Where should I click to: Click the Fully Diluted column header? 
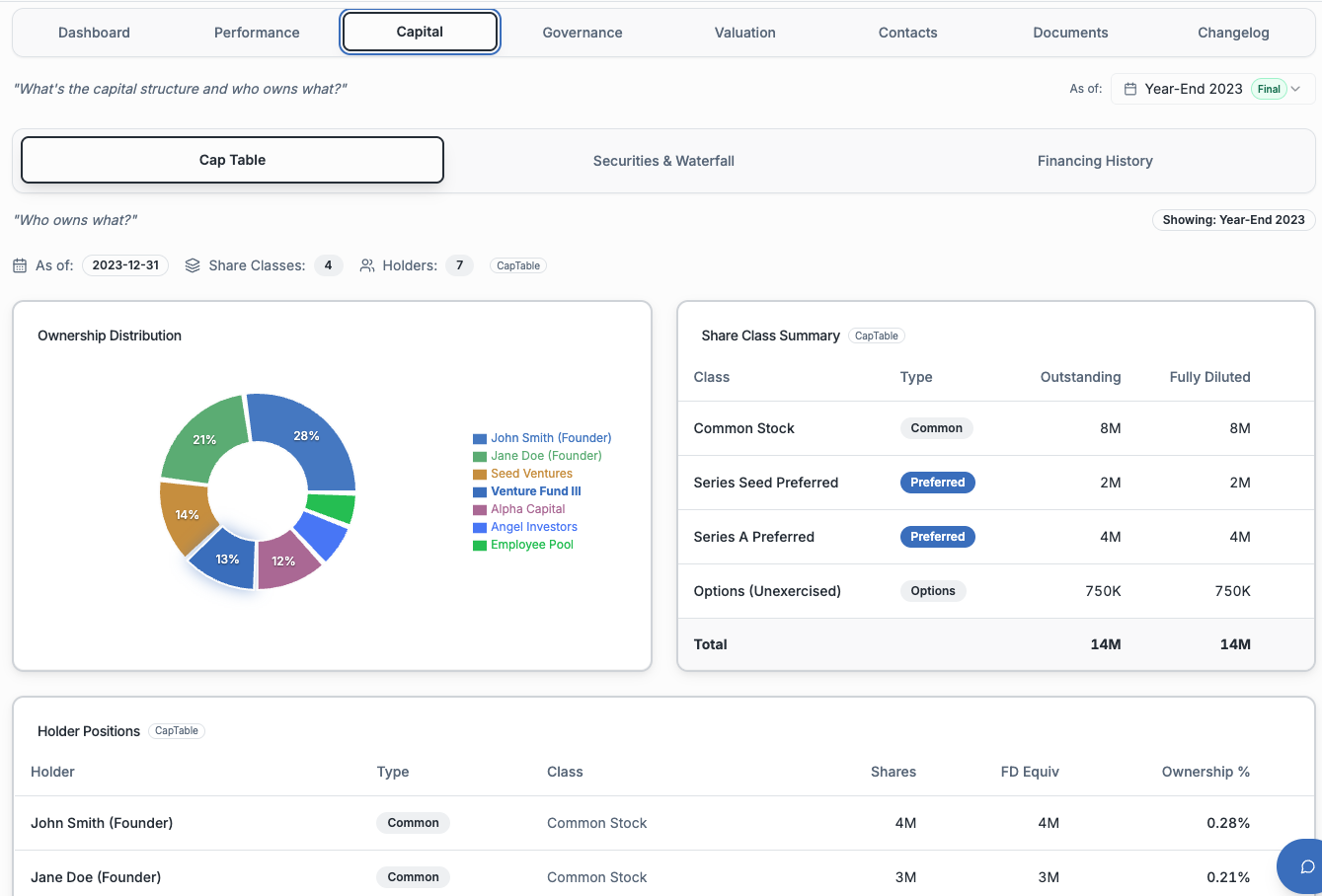point(1209,377)
